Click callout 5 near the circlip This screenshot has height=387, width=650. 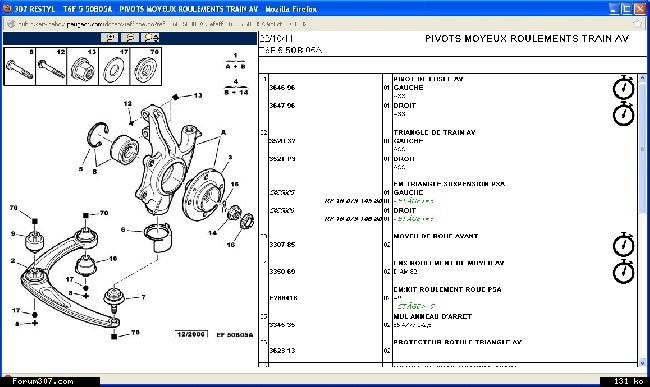pos(81,169)
